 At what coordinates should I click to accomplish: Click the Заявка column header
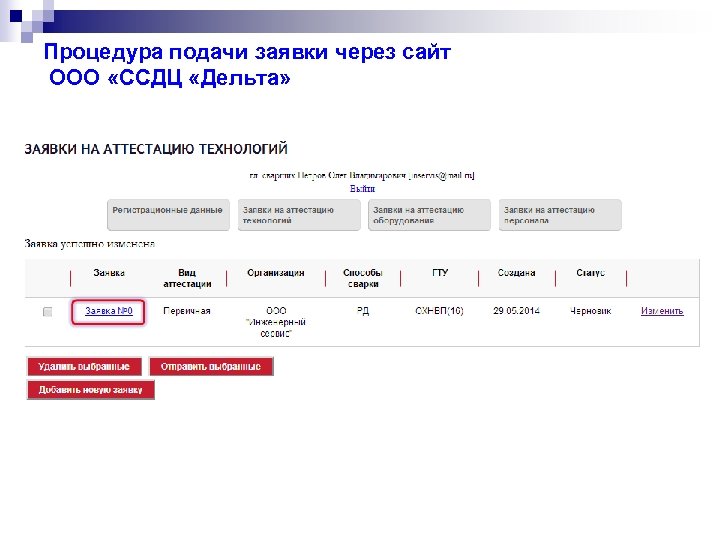(109, 273)
